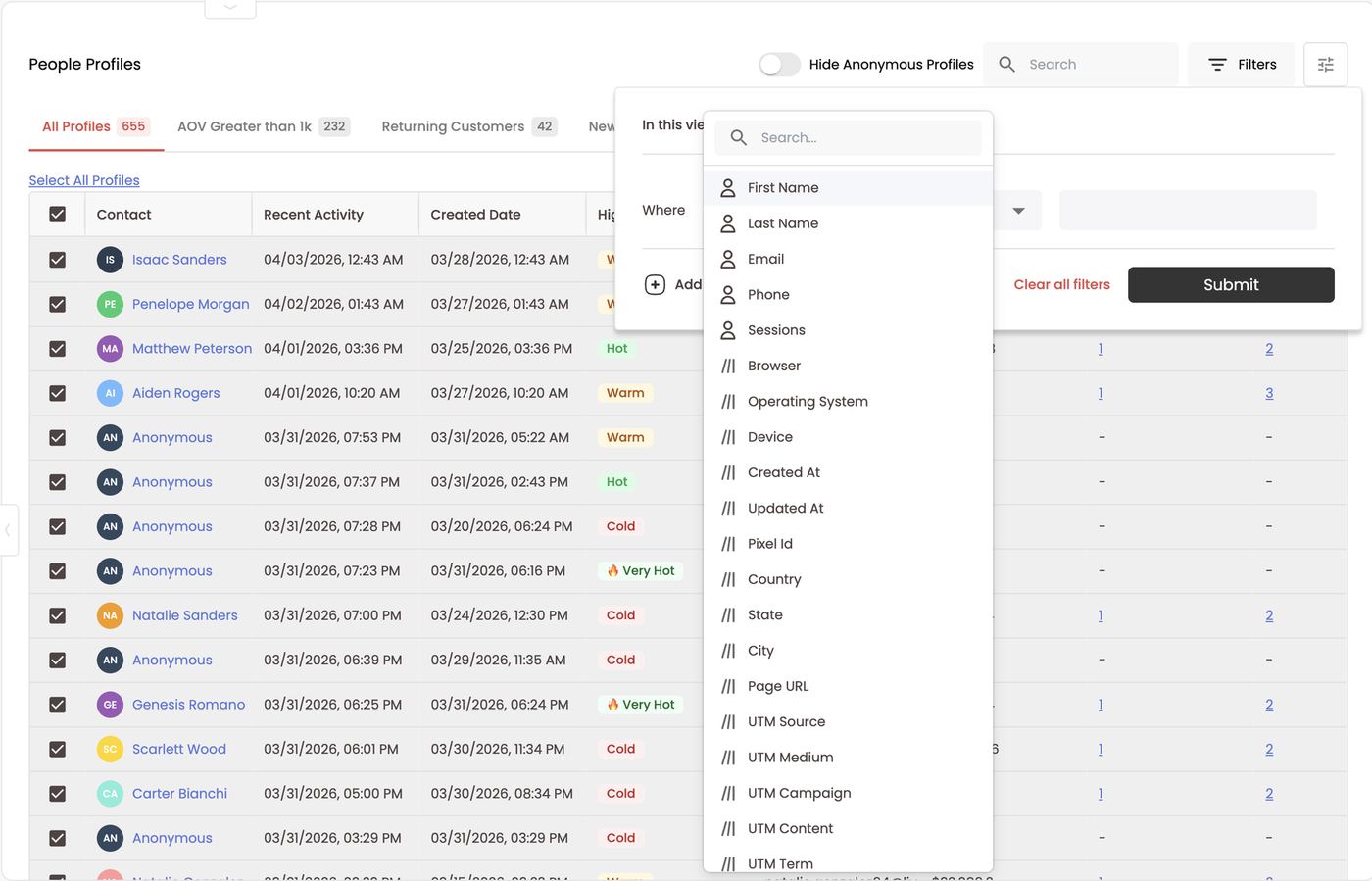Click the person icon beside Email
The width and height of the screenshot is (1372, 881).
click(728, 259)
